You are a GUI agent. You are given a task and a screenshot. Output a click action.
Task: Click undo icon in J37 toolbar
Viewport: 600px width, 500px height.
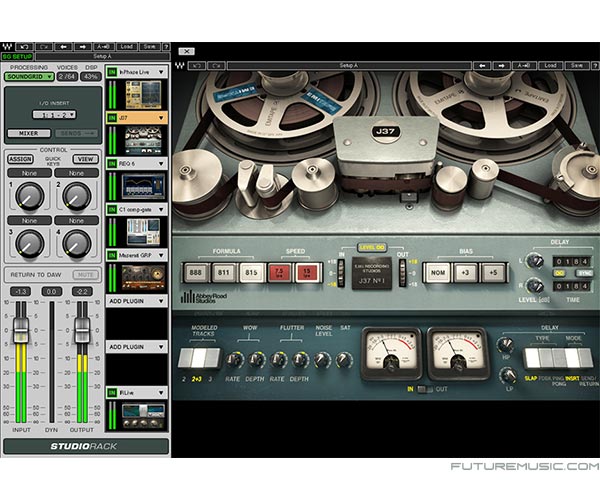tap(197, 65)
